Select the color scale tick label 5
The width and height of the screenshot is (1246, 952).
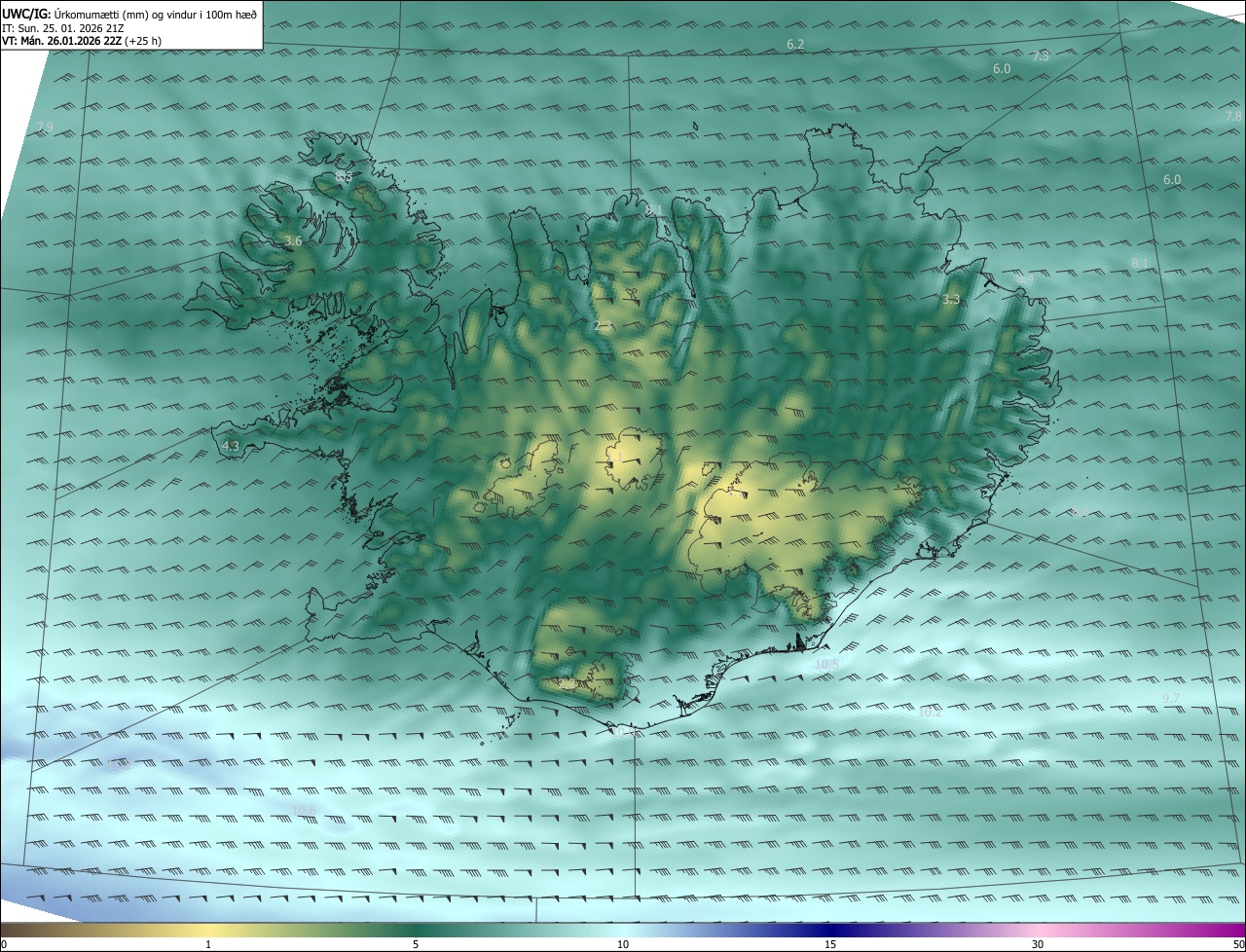[416, 944]
